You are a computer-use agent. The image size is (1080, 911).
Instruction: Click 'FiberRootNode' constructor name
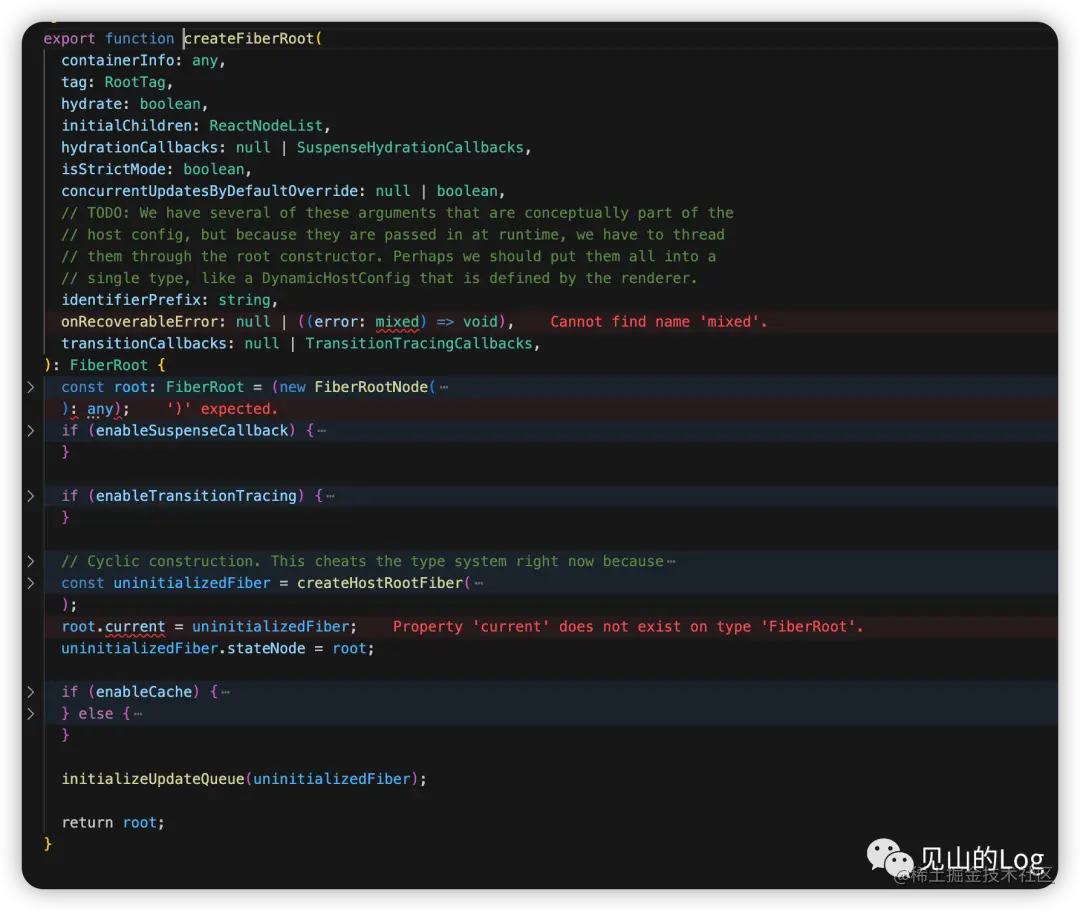tap(371, 387)
